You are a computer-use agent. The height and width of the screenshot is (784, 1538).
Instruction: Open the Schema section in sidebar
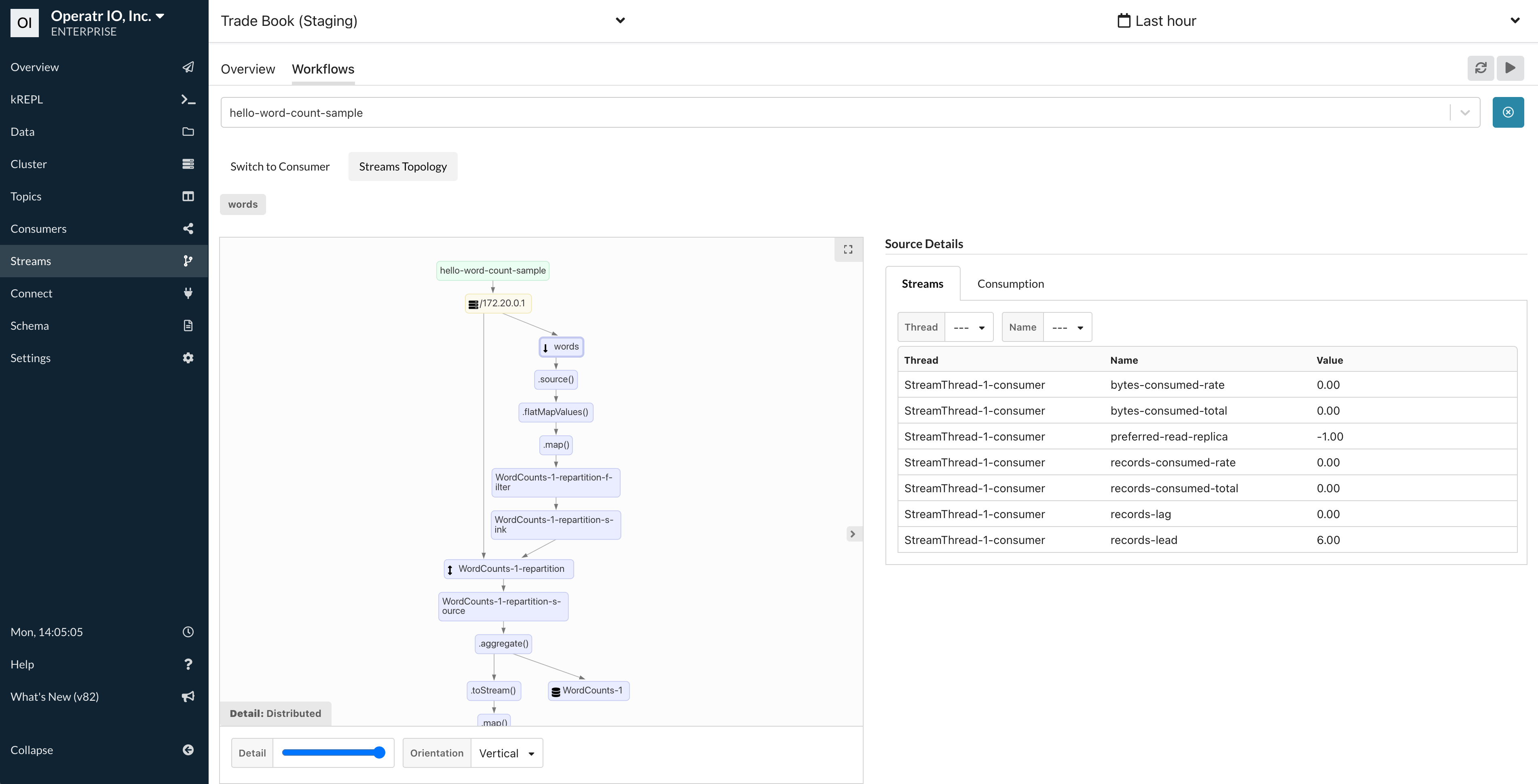tap(29, 325)
